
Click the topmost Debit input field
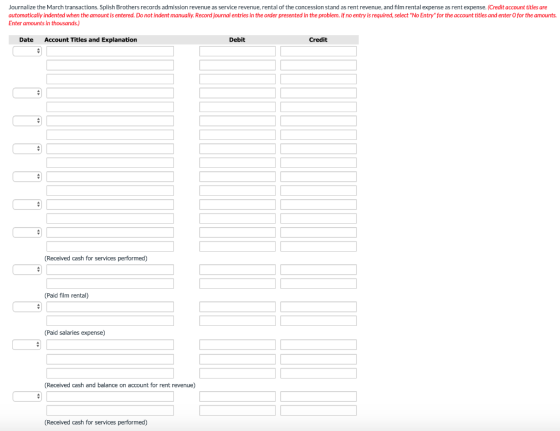click(238, 51)
